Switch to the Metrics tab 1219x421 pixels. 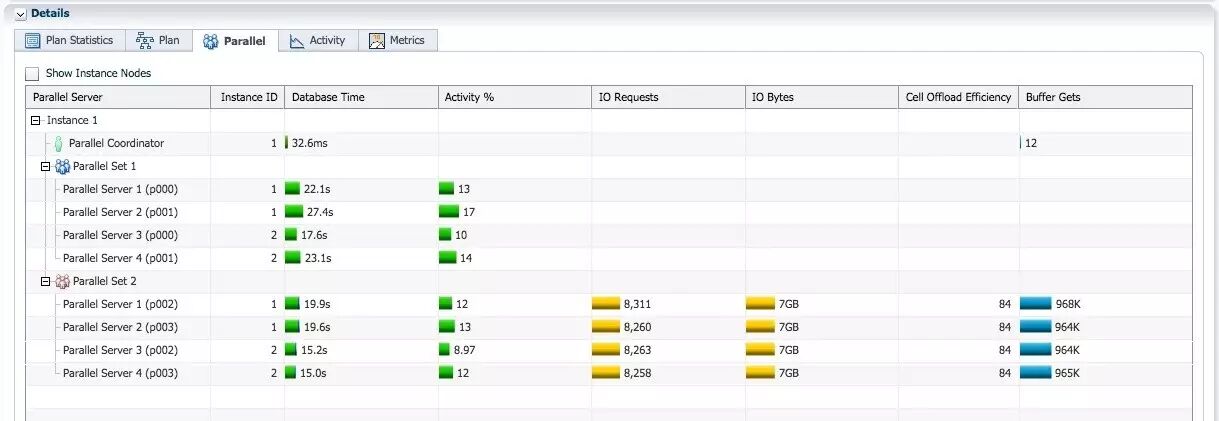click(397, 40)
